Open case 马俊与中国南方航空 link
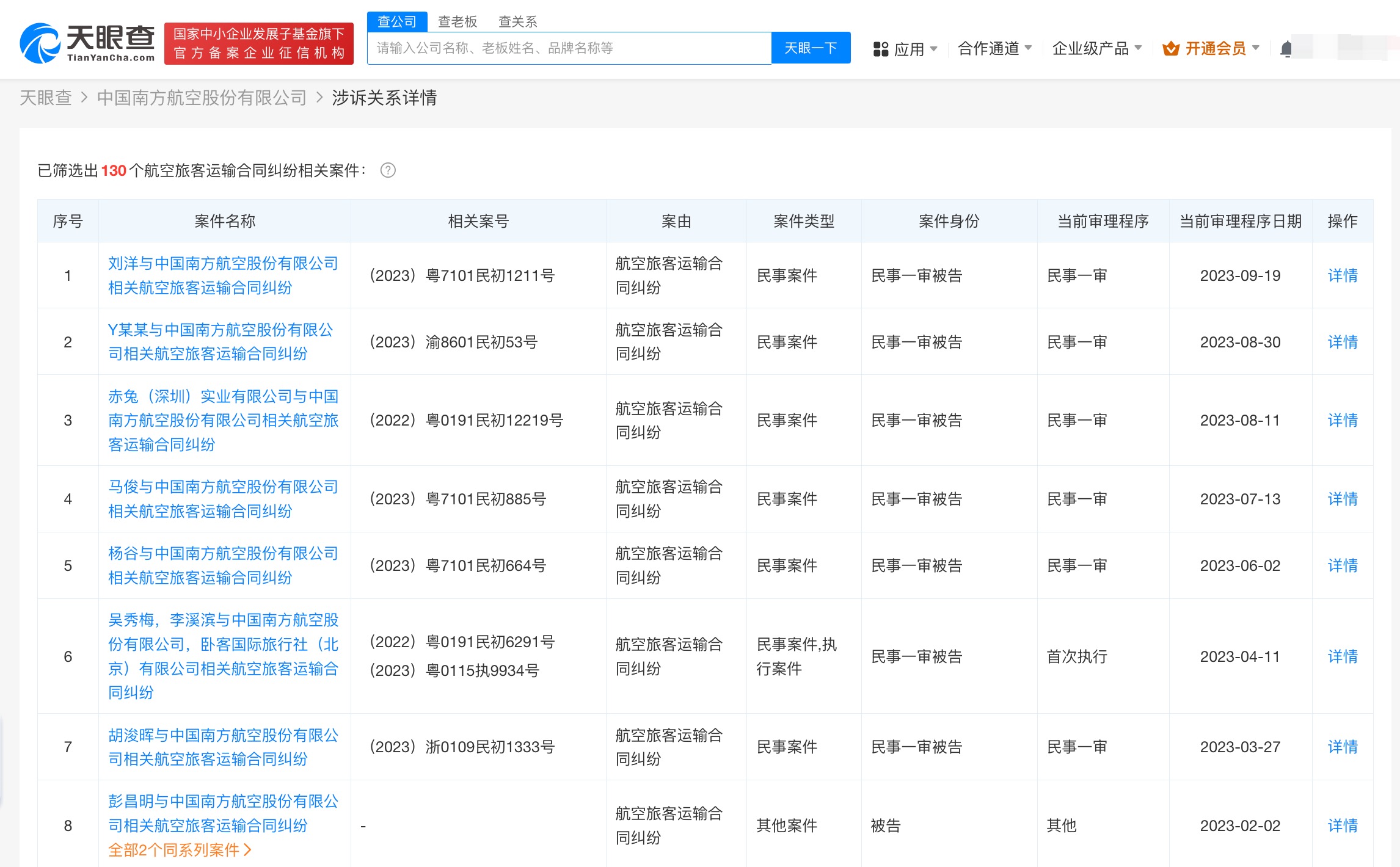 (x=223, y=499)
